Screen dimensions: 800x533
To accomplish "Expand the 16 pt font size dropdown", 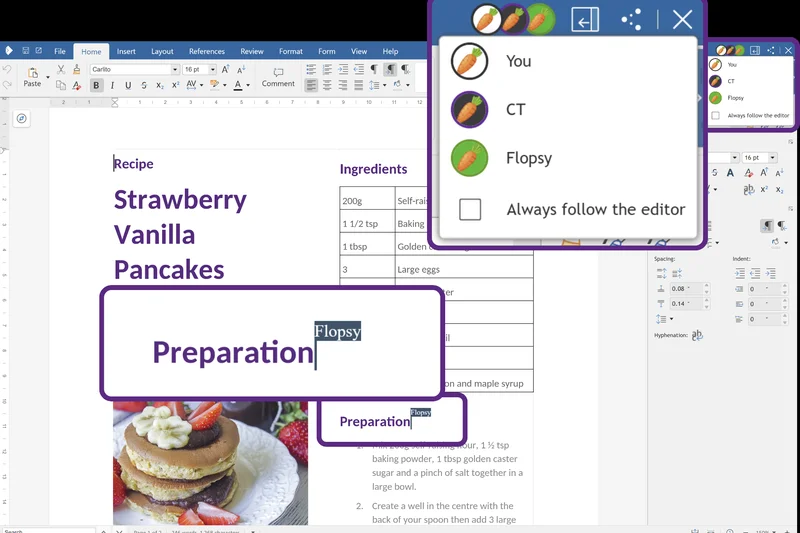I will 211,69.
